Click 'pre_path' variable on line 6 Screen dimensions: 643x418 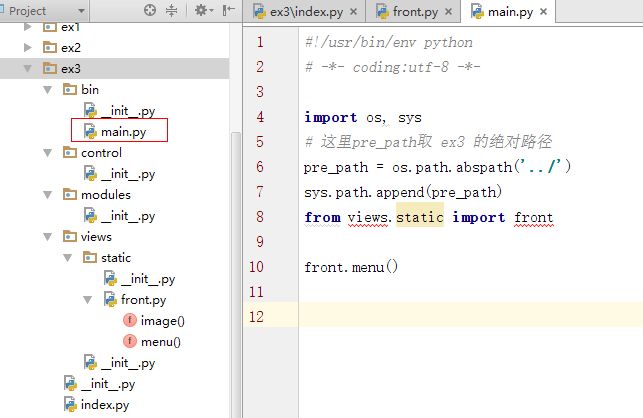tap(336, 168)
